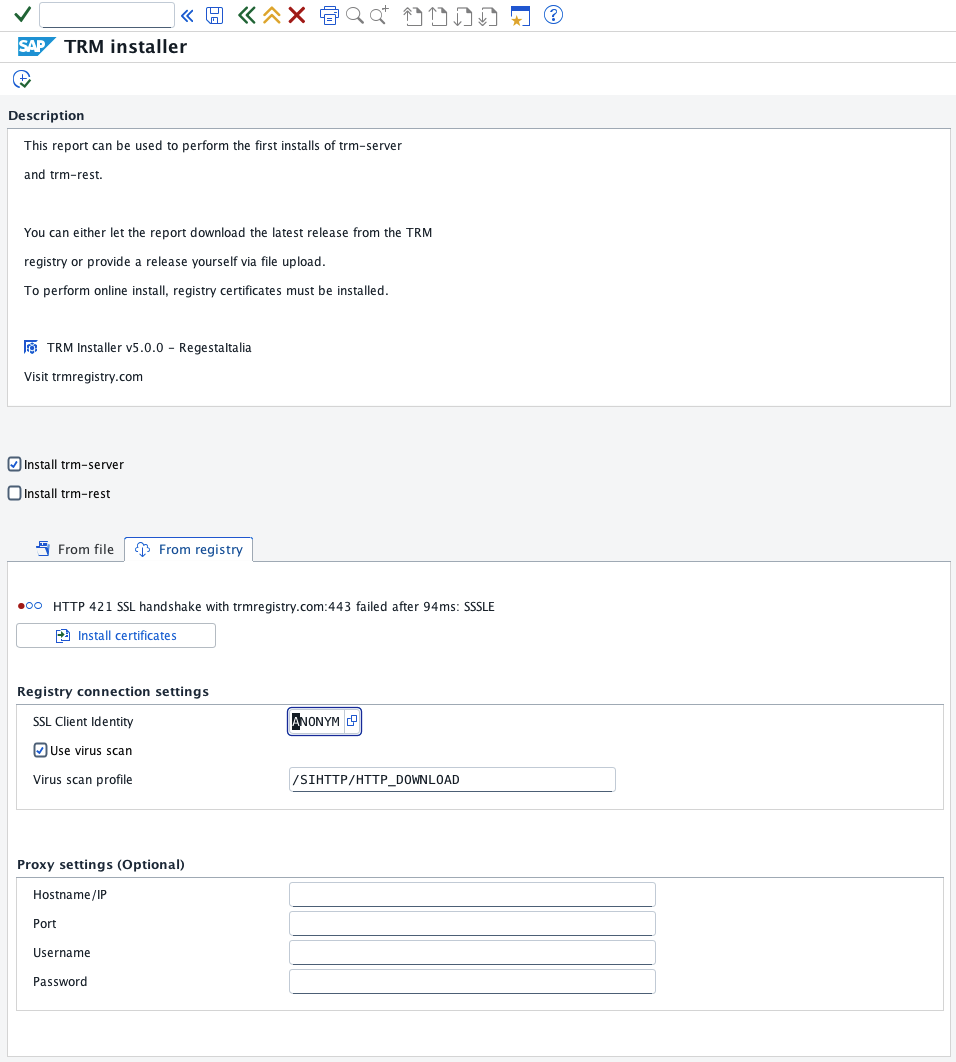This screenshot has width=956, height=1062.
Task: Click the 'Visit trmregistry.com' text
Action: tap(83, 377)
